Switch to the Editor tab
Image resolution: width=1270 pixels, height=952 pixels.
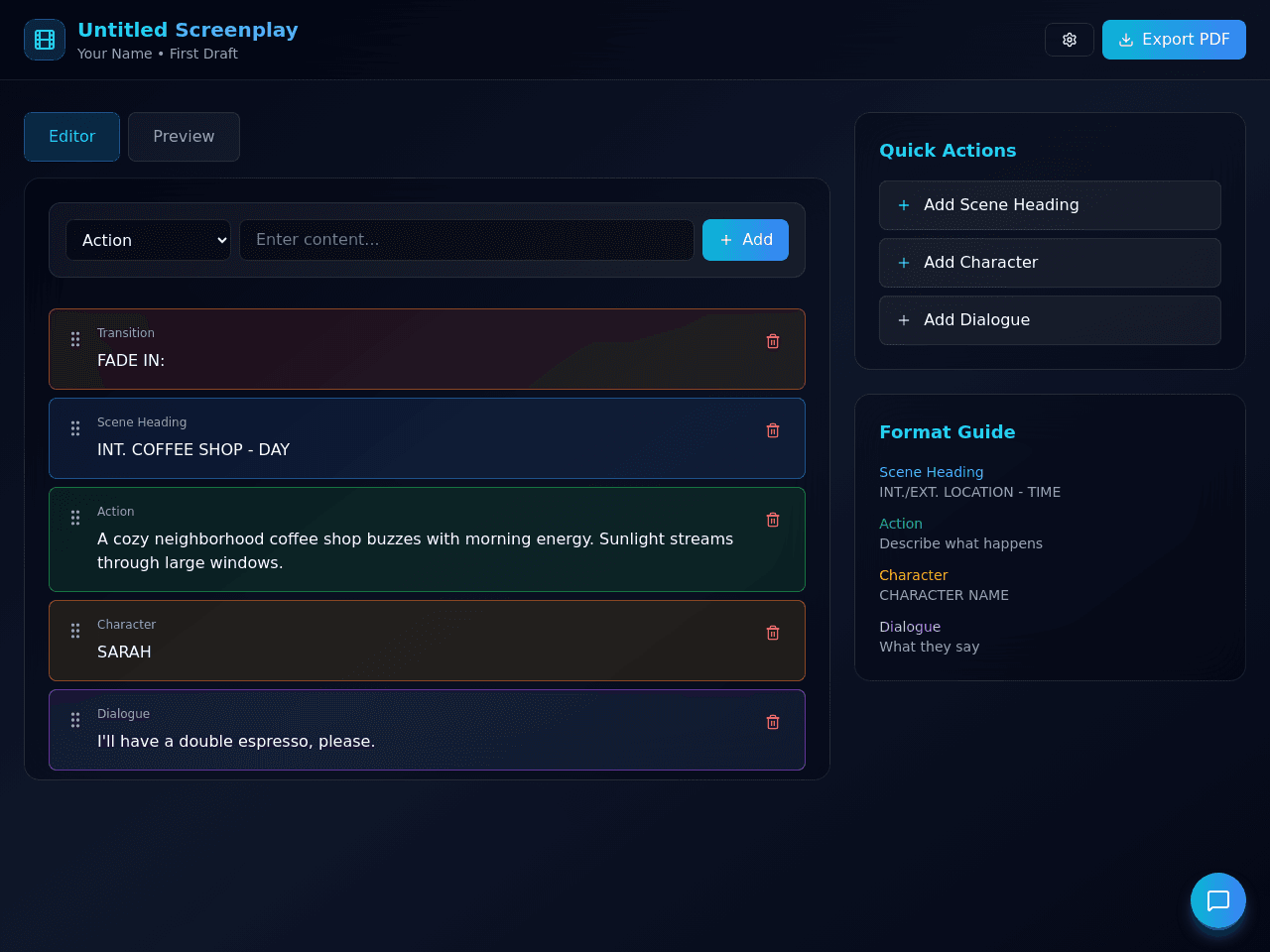click(x=71, y=137)
